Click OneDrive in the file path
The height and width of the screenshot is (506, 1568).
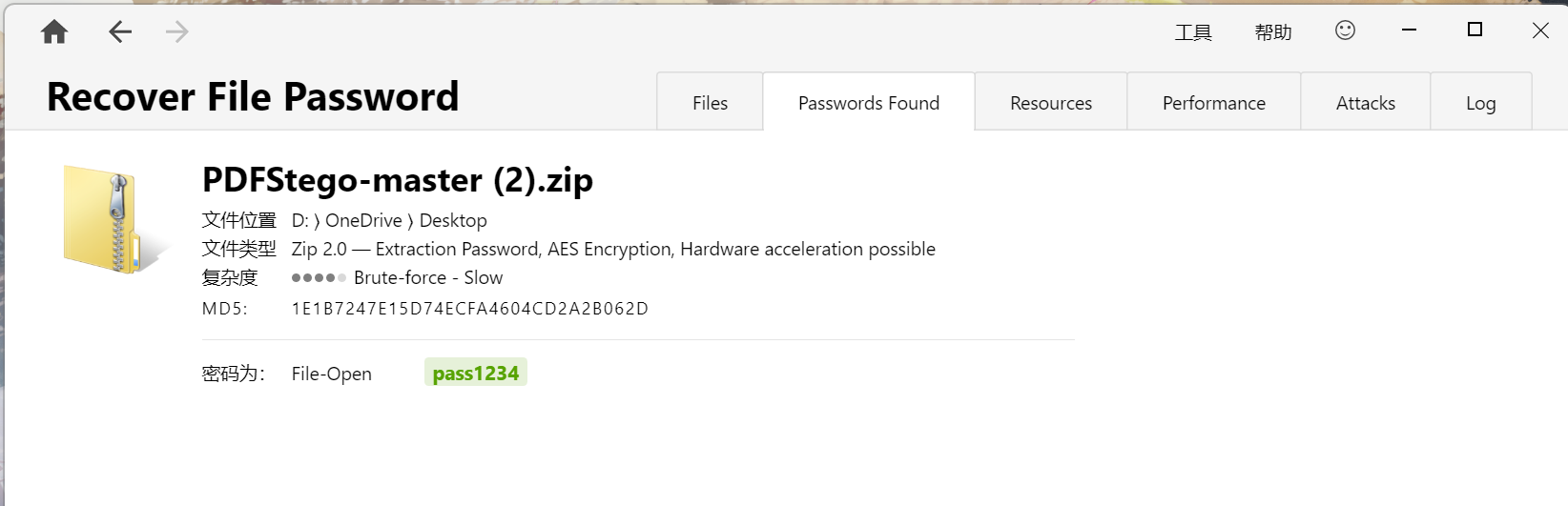click(363, 220)
